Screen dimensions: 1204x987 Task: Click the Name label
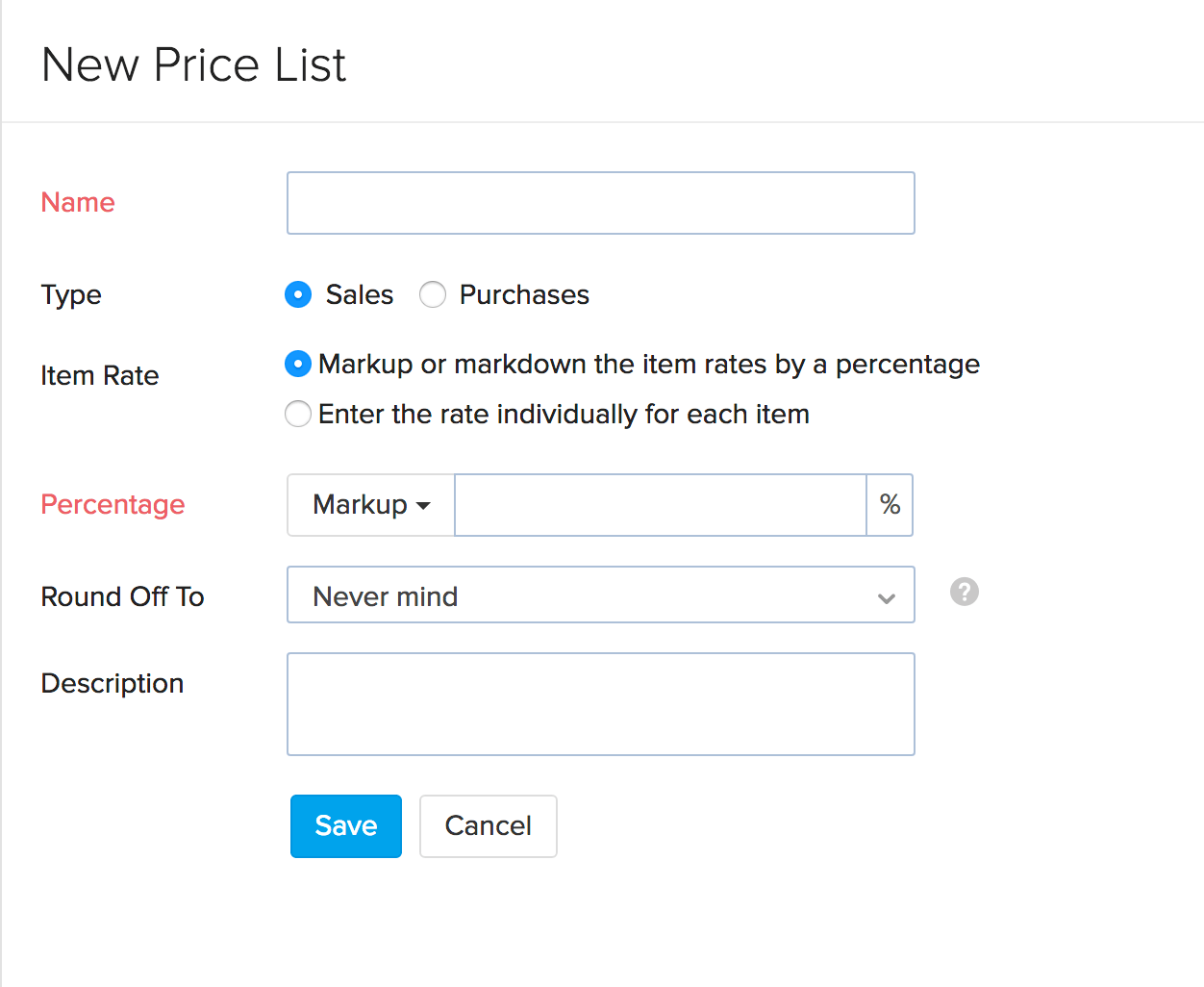pos(77,202)
